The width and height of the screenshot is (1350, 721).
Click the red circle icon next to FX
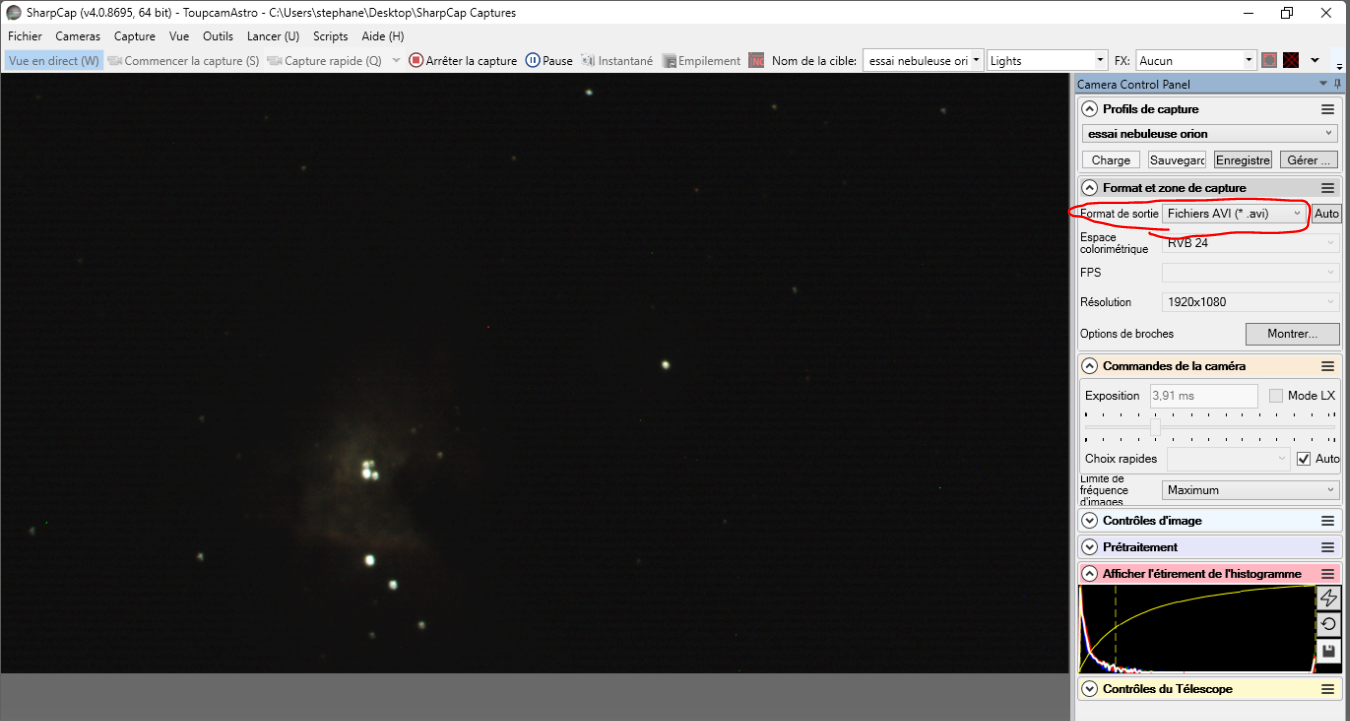pyautogui.click(x=1269, y=61)
